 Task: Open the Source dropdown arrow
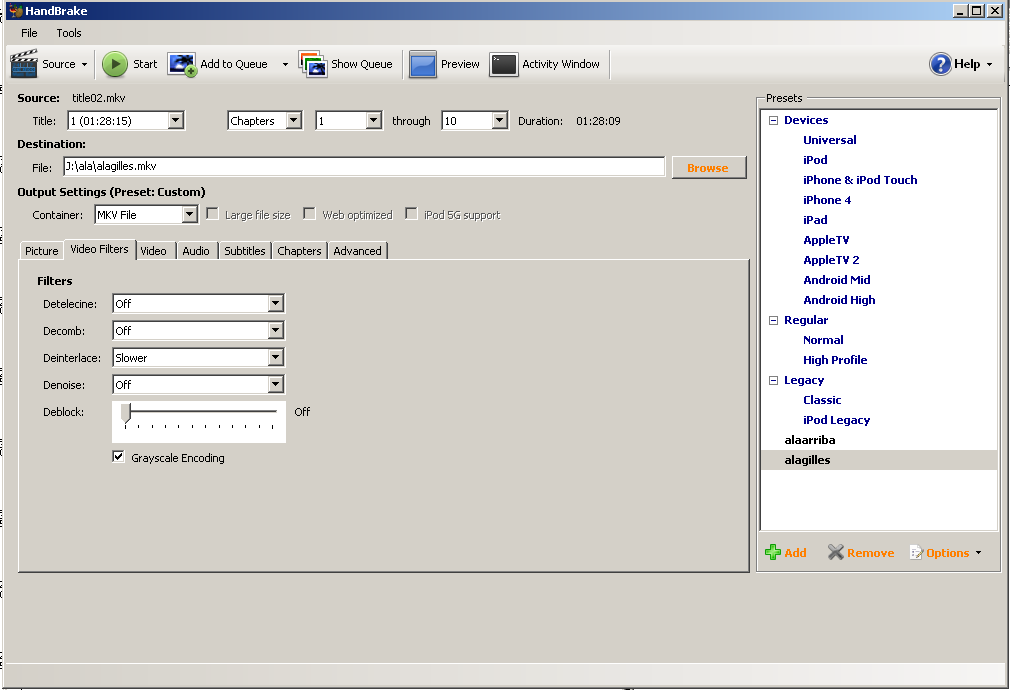click(84, 64)
